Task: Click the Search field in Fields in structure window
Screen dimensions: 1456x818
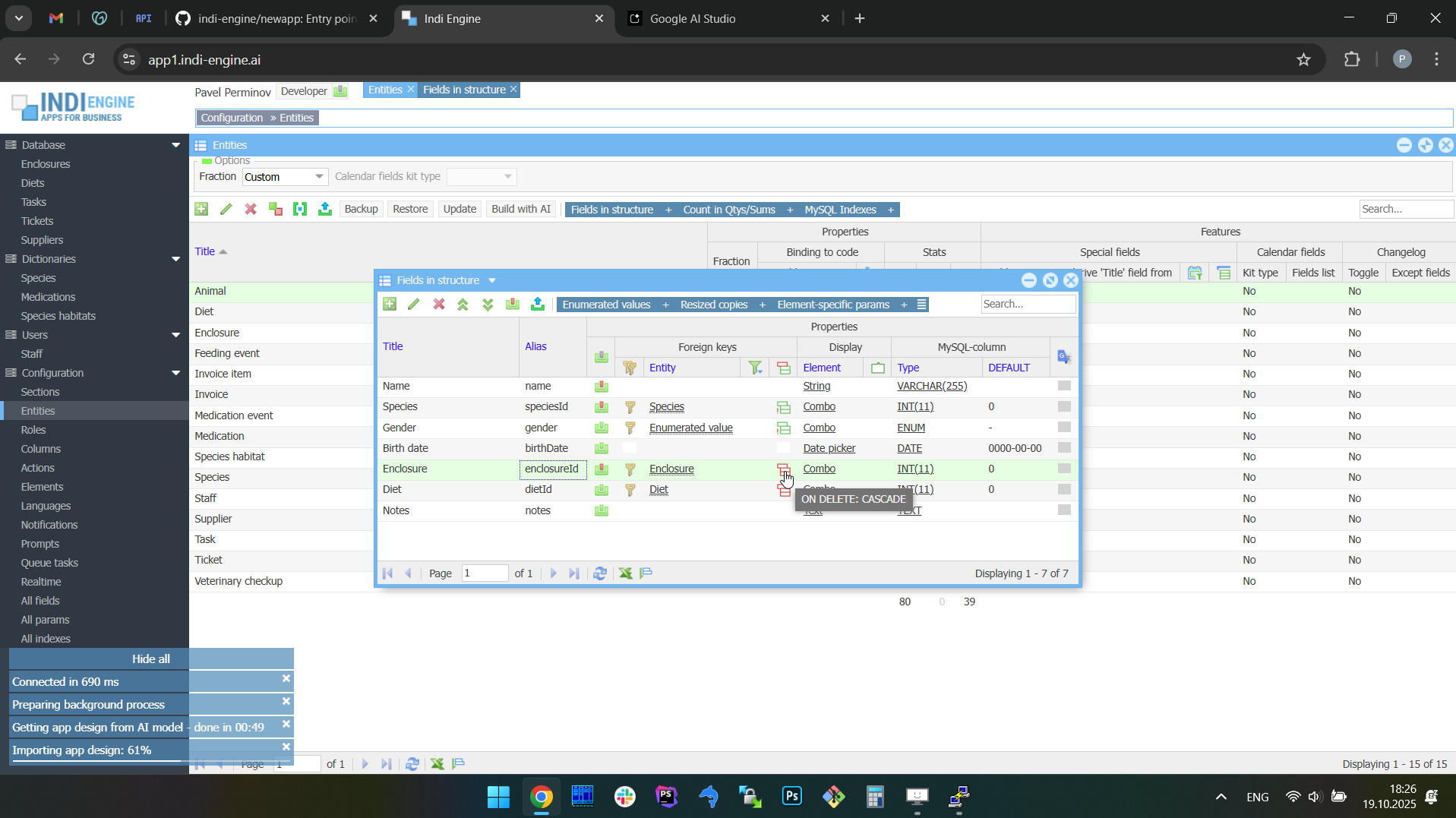Action: click(1028, 305)
